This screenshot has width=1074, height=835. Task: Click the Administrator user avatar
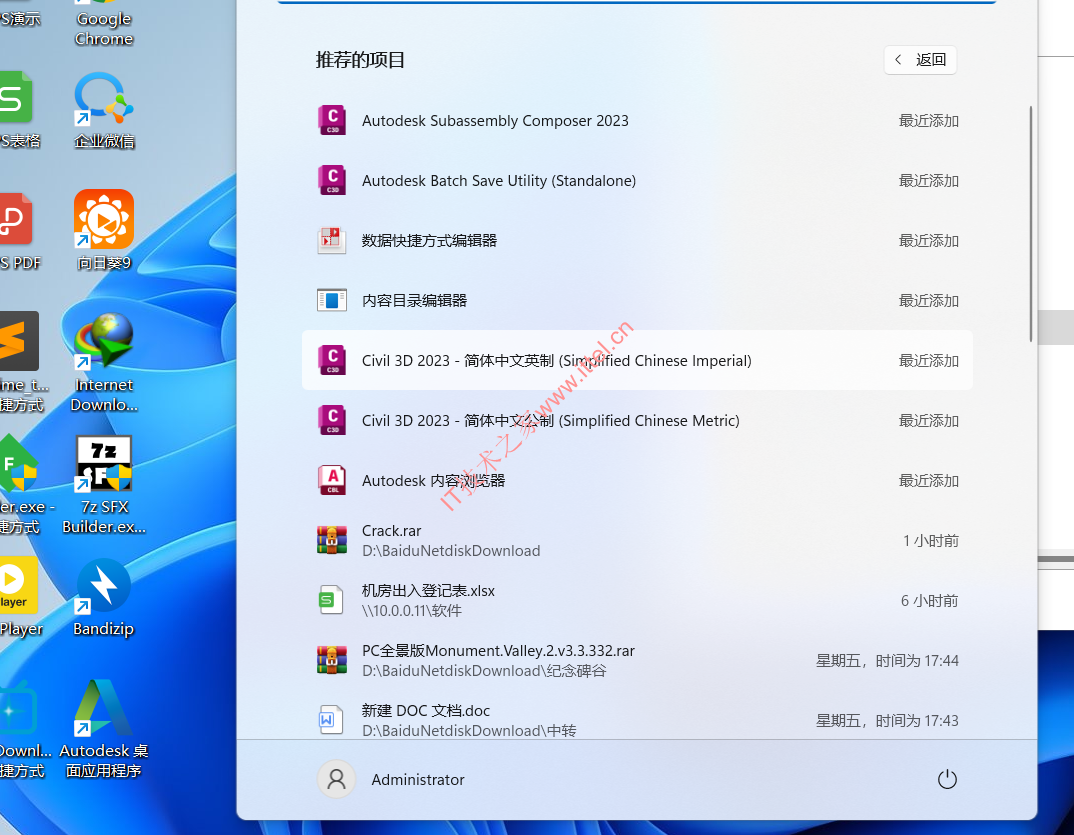[x=336, y=779]
